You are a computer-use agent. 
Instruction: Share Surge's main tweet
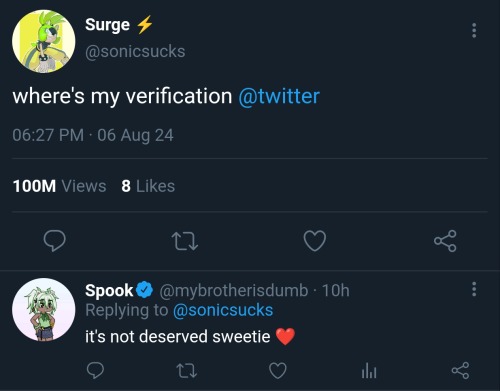(x=445, y=241)
